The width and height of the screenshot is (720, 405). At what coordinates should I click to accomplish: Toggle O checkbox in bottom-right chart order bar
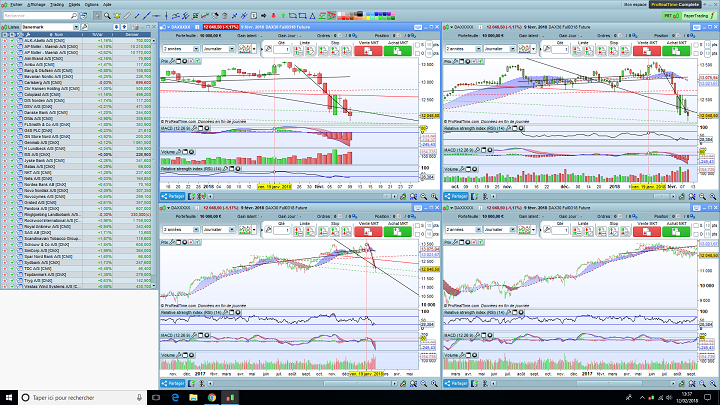coord(696,234)
